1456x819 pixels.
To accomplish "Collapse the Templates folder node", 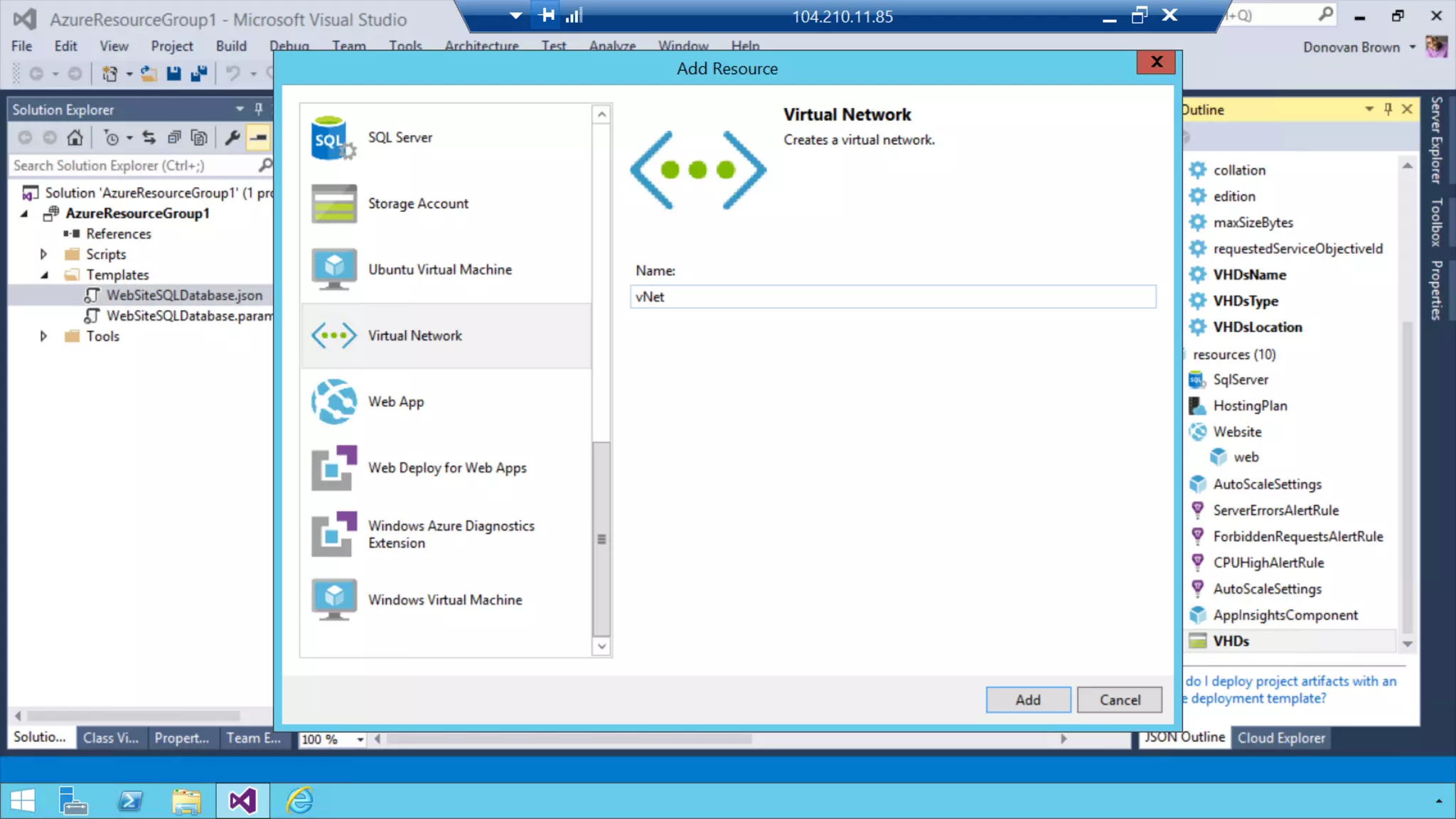I will click(43, 275).
